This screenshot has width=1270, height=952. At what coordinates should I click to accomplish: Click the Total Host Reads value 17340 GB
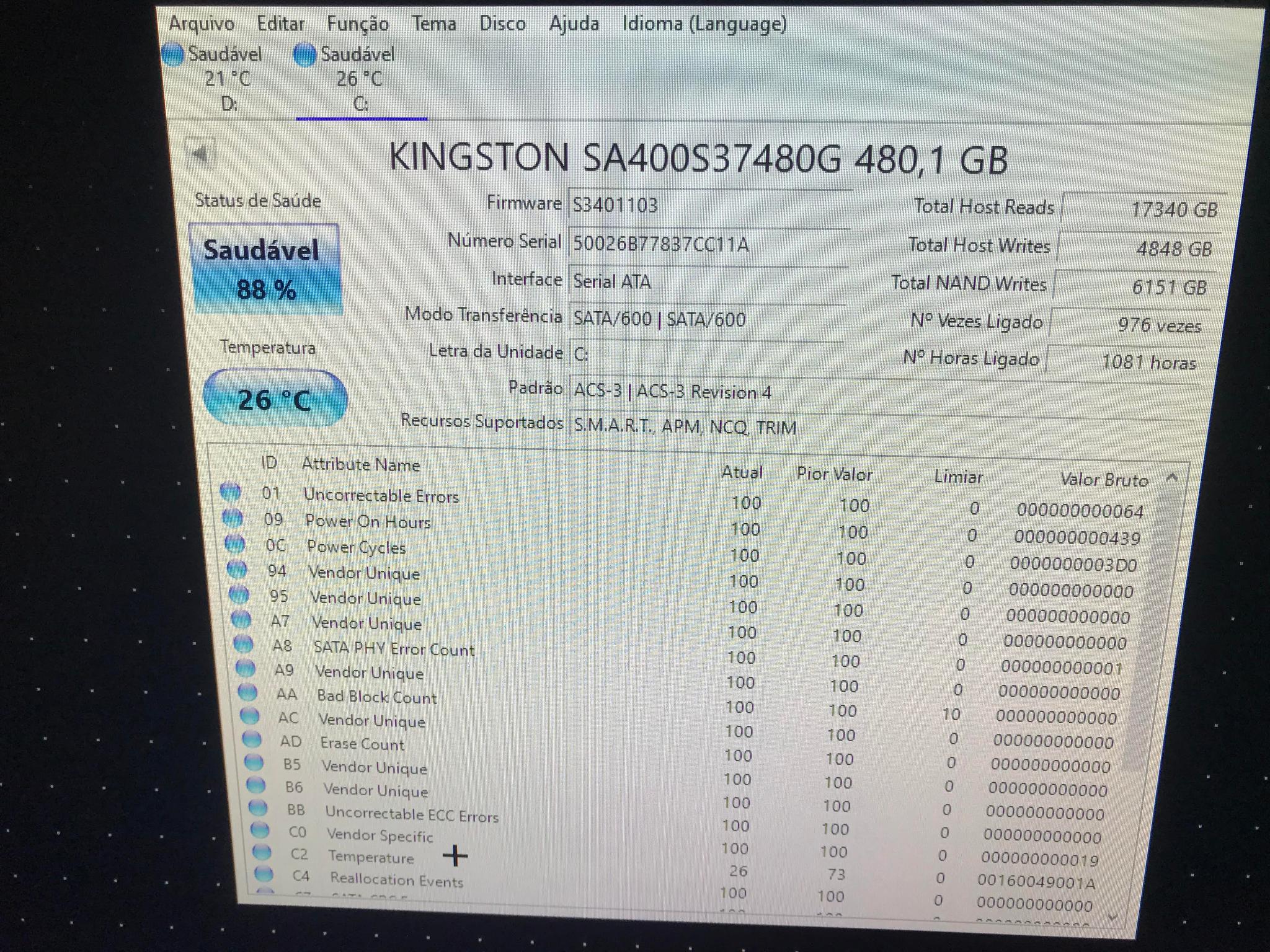click(x=1144, y=209)
